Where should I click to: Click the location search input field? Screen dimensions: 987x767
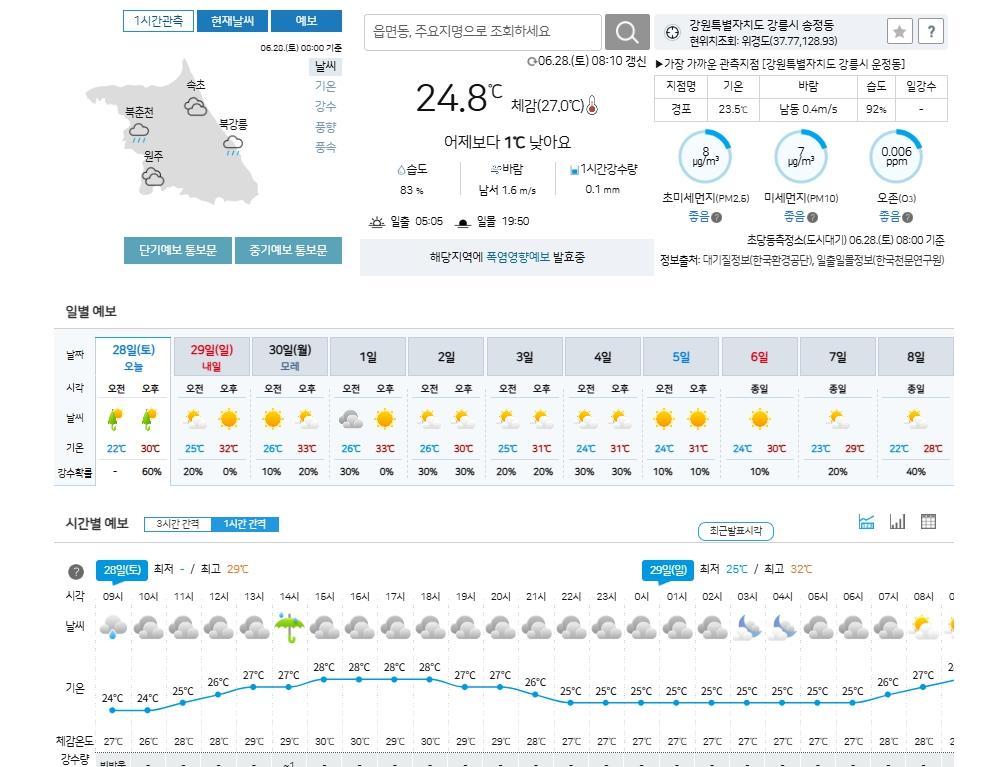pyautogui.click(x=482, y=32)
